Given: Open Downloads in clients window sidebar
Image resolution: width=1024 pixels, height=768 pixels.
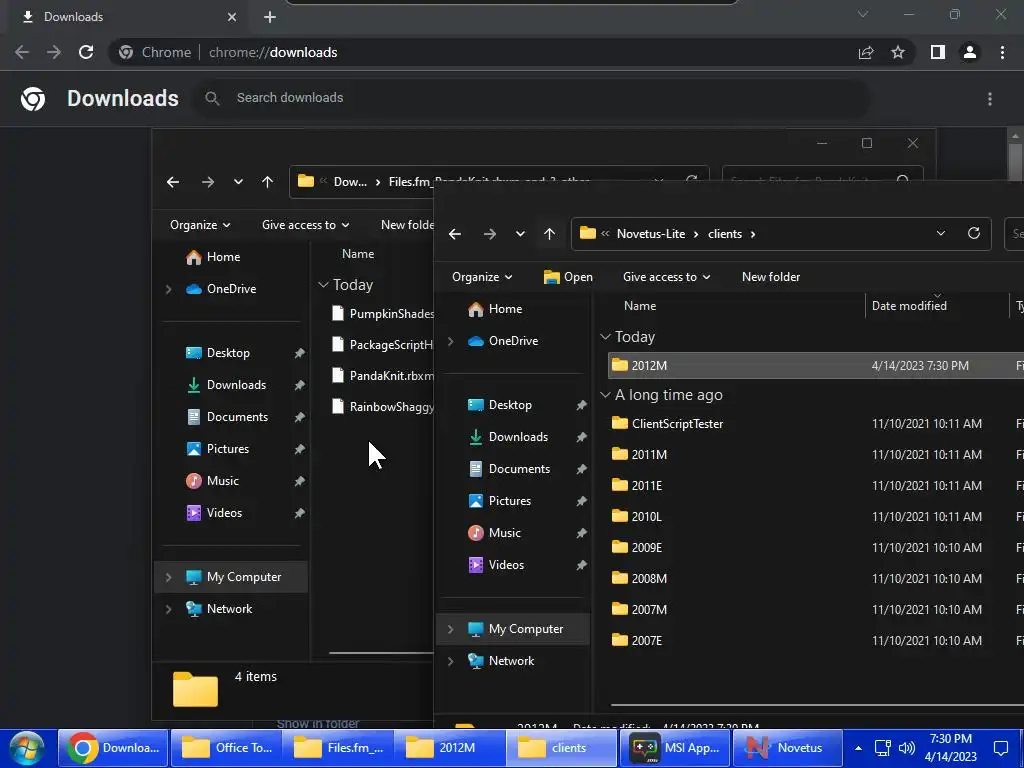Looking at the screenshot, I should [508, 437].
